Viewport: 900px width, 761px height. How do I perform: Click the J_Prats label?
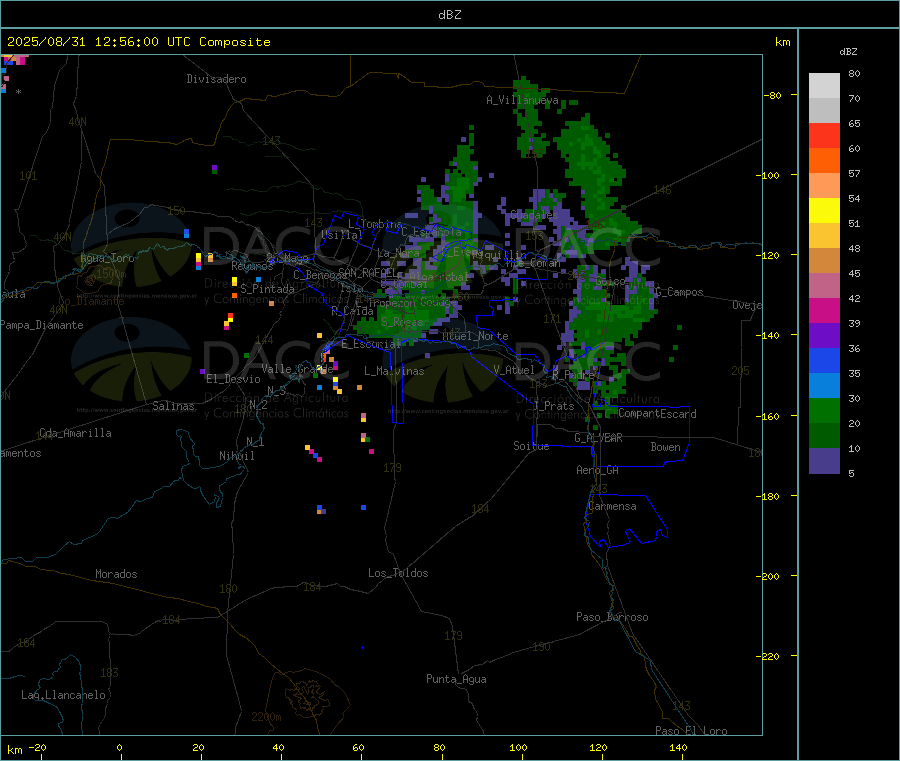pyautogui.click(x=553, y=406)
